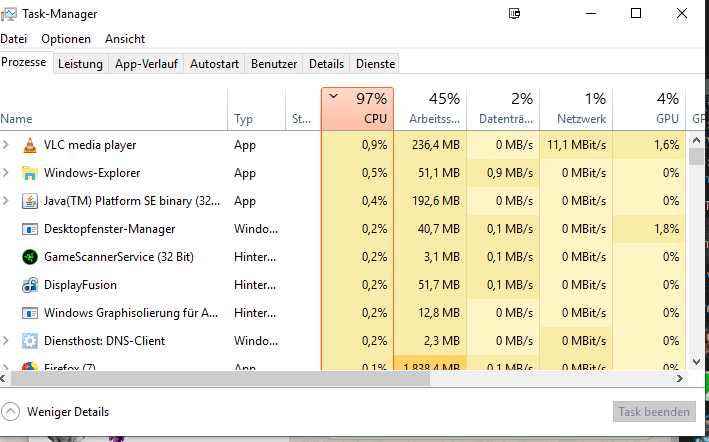Click the horizontal scrollbar right arrow
709x442 pixels.
[x=680, y=379]
